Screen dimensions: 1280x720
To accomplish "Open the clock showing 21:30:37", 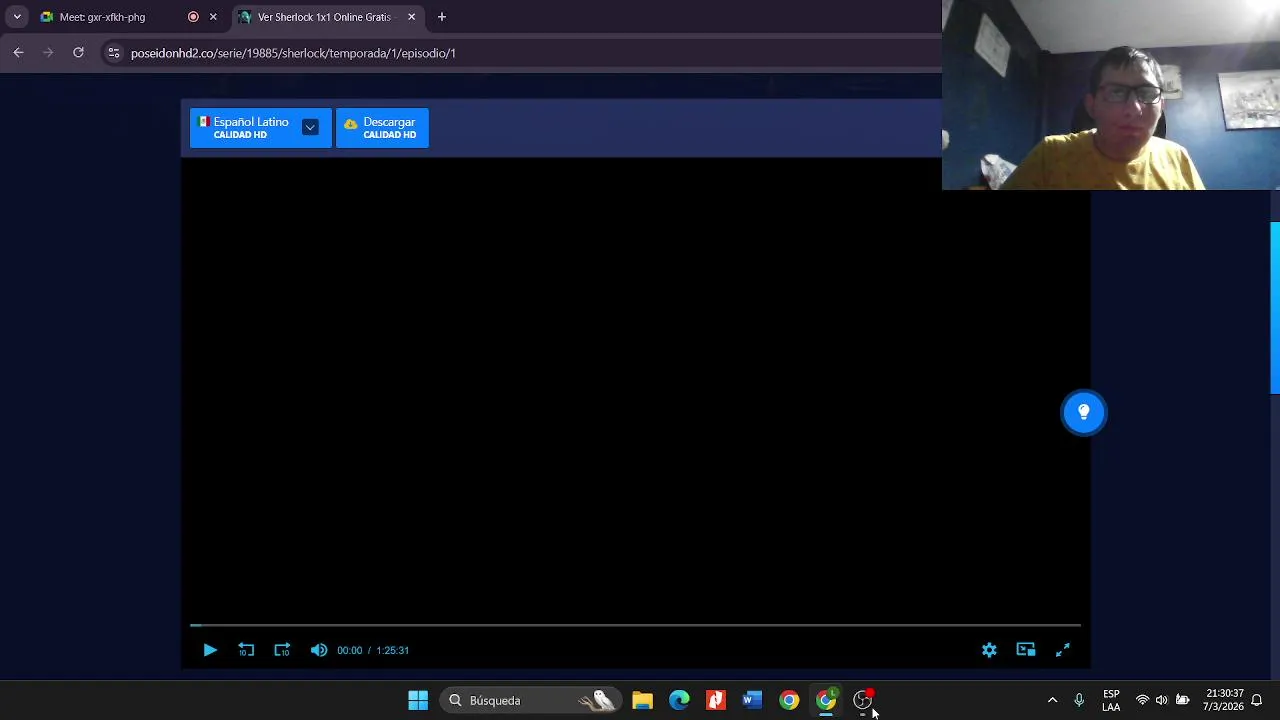I will pos(1224,700).
